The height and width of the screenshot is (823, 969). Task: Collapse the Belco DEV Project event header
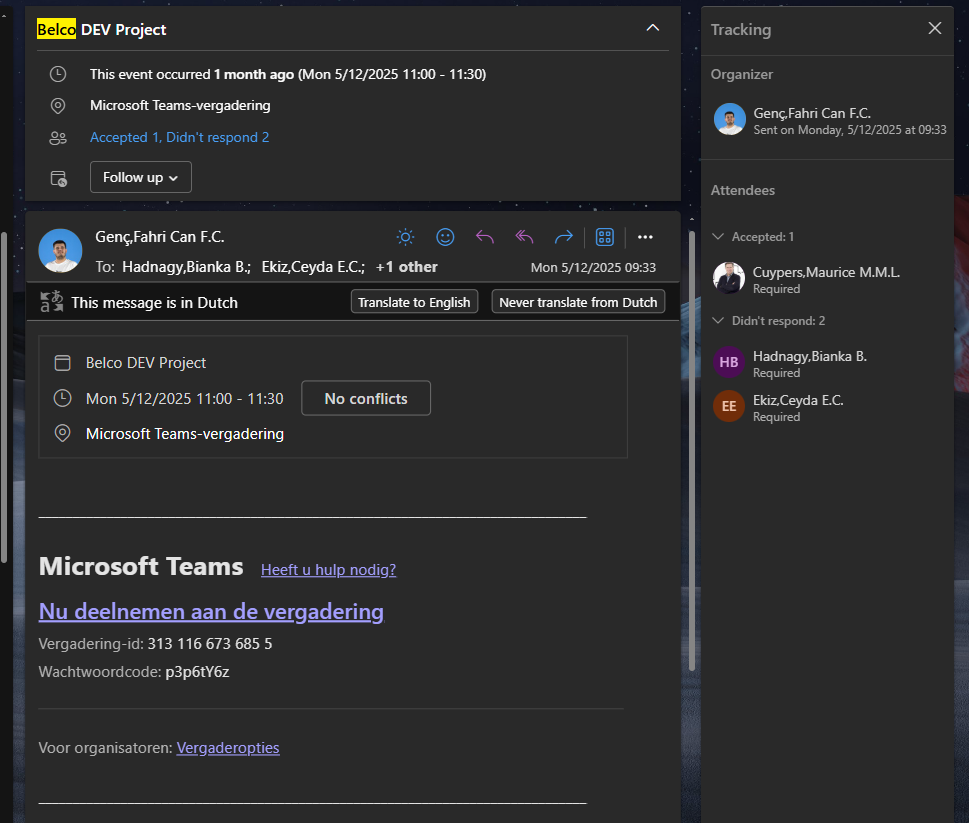pyautogui.click(x=652, y=28)
